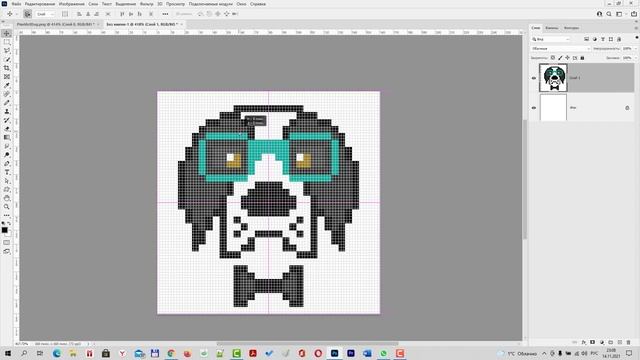The width and height of the screenshot is (640, 360).
Task: Open the layer filter type dropdown
Action: pos(551,39)
